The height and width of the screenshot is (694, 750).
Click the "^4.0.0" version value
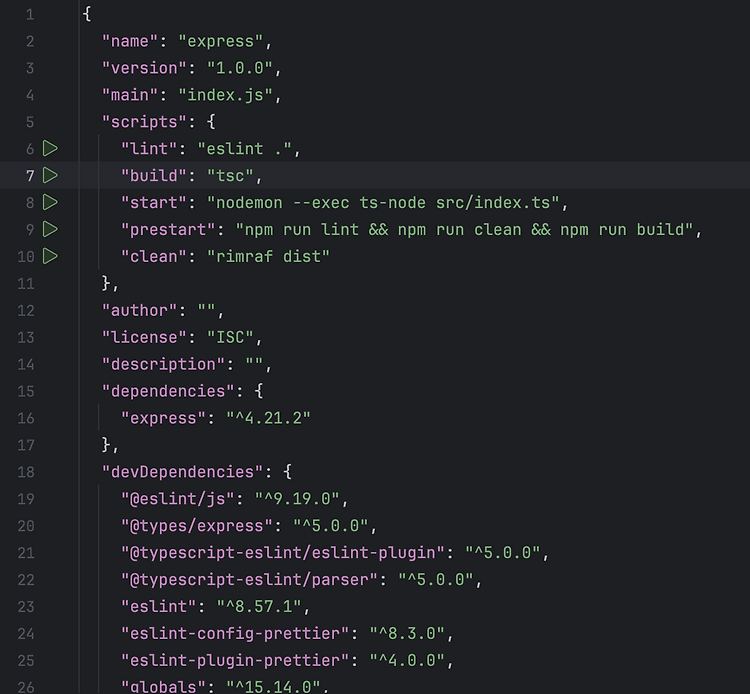tap(407, 661)
